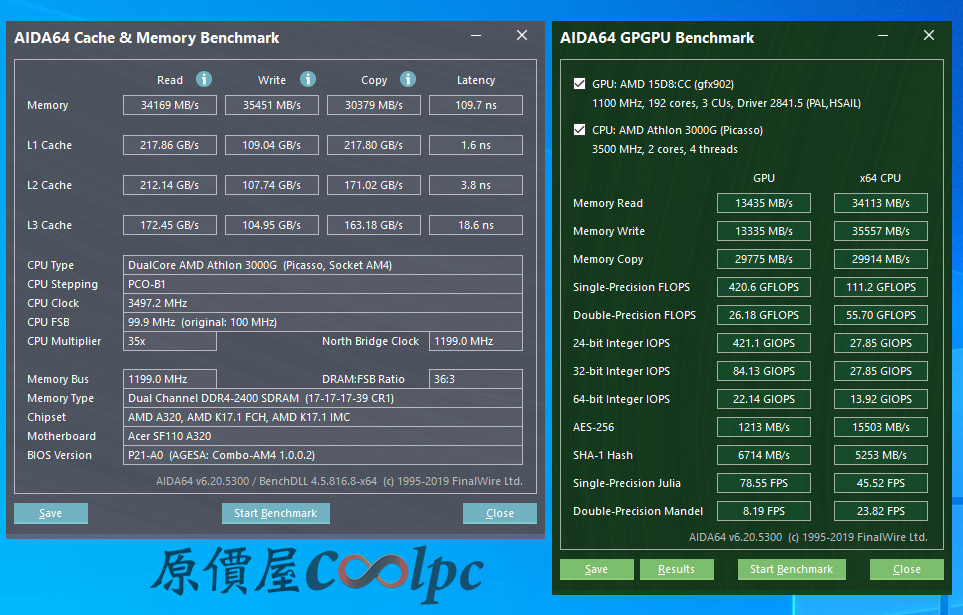Select CPU Double-Precision Mandel 23.82 FPS
The image size is (963, 615).
tap(881, 511)
